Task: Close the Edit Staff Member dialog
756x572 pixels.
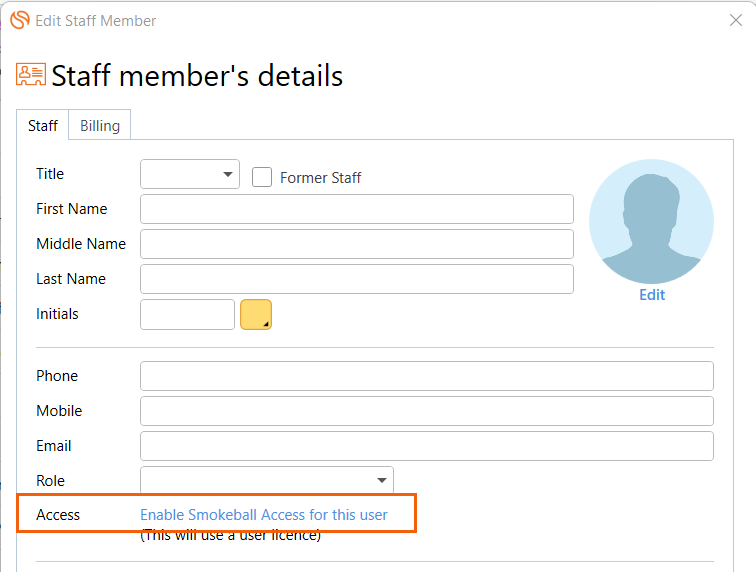Action: click(735, 20)
